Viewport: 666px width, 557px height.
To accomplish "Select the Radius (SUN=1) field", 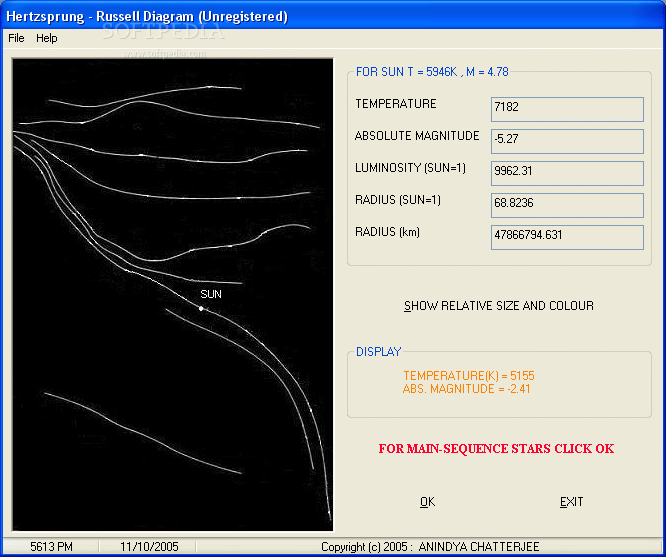I will 567,205.
